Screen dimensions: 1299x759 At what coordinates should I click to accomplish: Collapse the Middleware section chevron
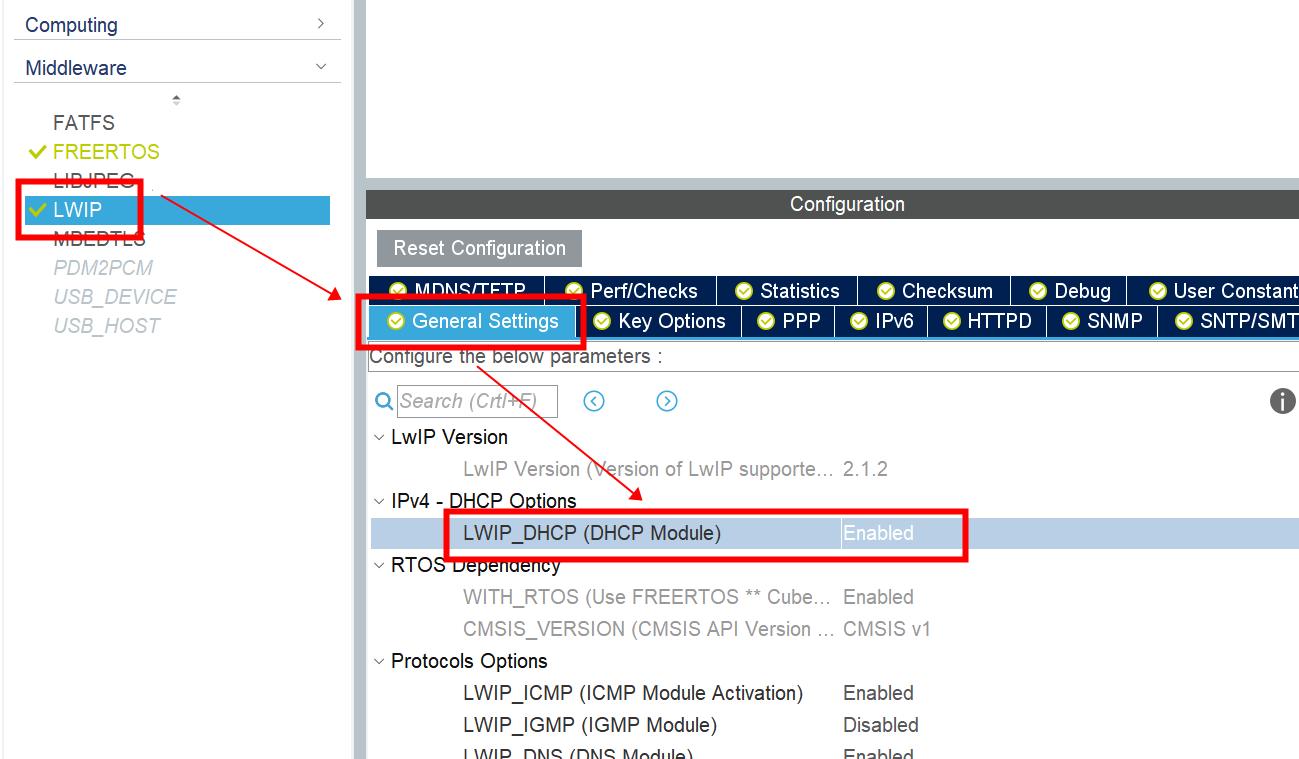(321, 66)
